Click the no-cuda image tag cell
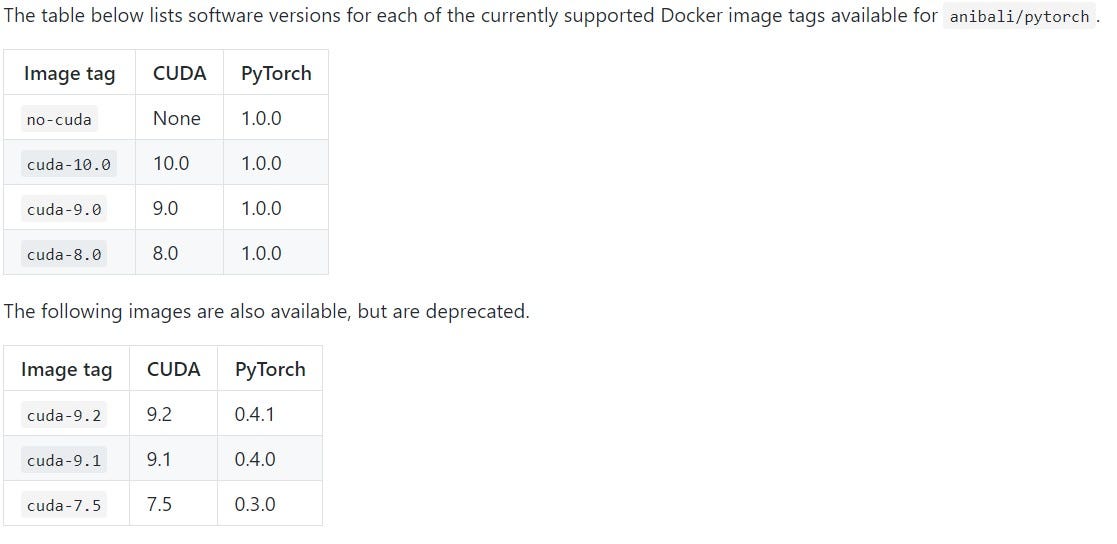The width and height of the screenshot is (1117, 544). click(59, 120)
